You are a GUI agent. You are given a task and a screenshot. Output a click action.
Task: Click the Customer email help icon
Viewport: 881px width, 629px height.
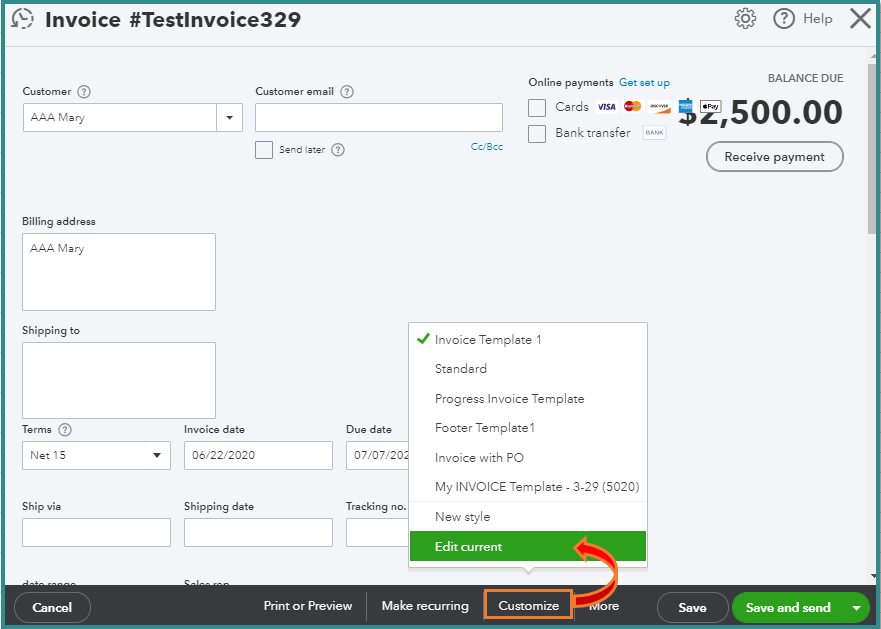coord(347,92)
